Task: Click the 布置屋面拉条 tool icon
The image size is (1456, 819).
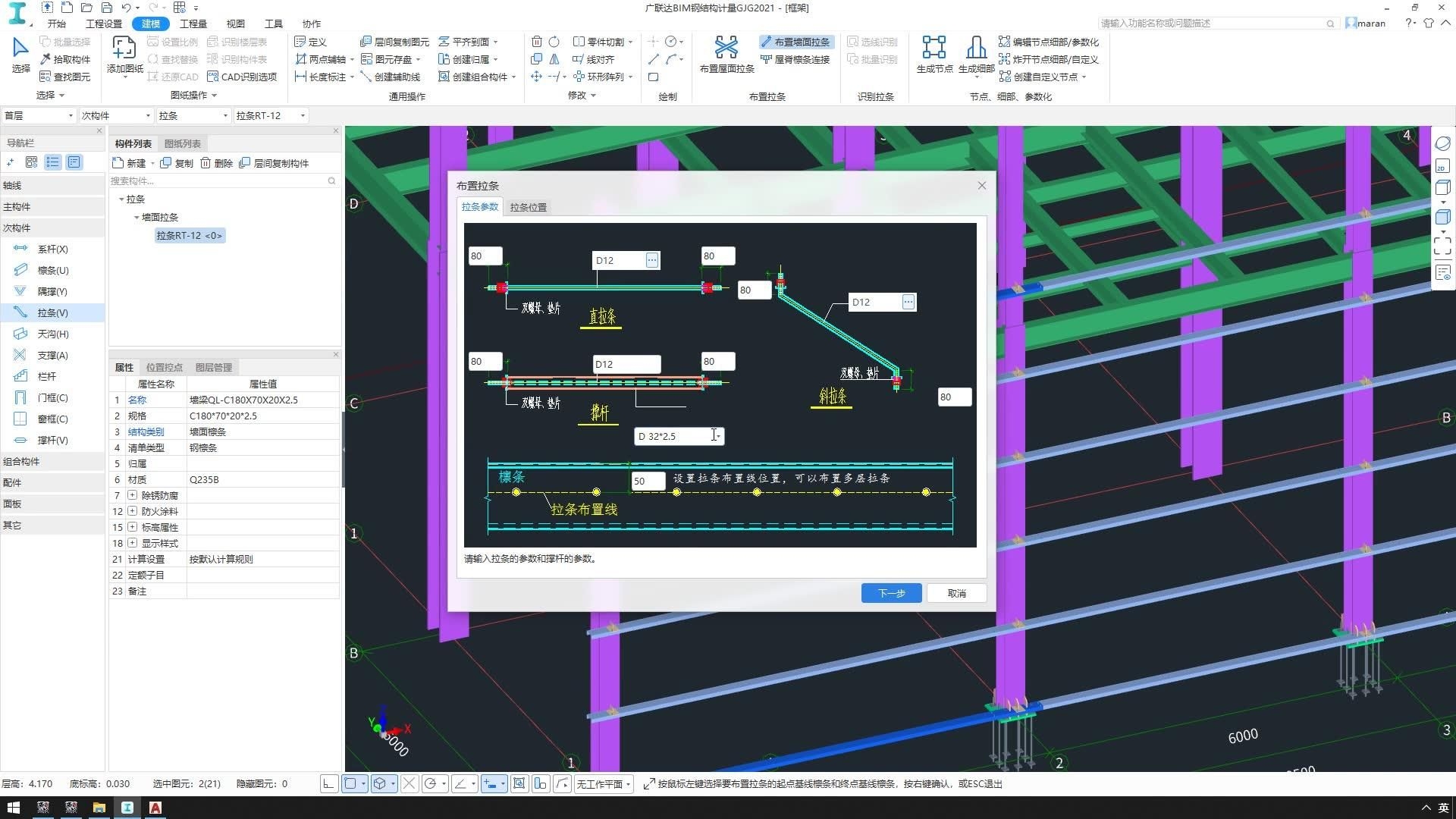Action: tap(726, 48)
